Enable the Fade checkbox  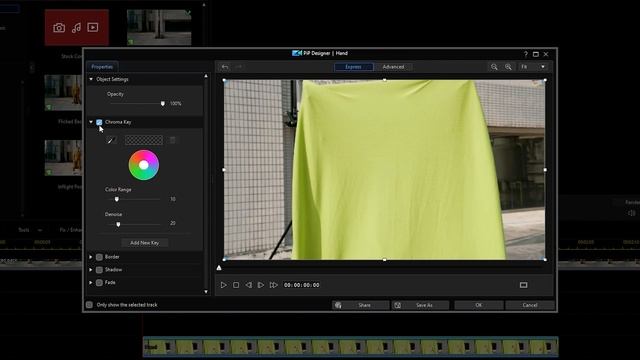(99, 282)
